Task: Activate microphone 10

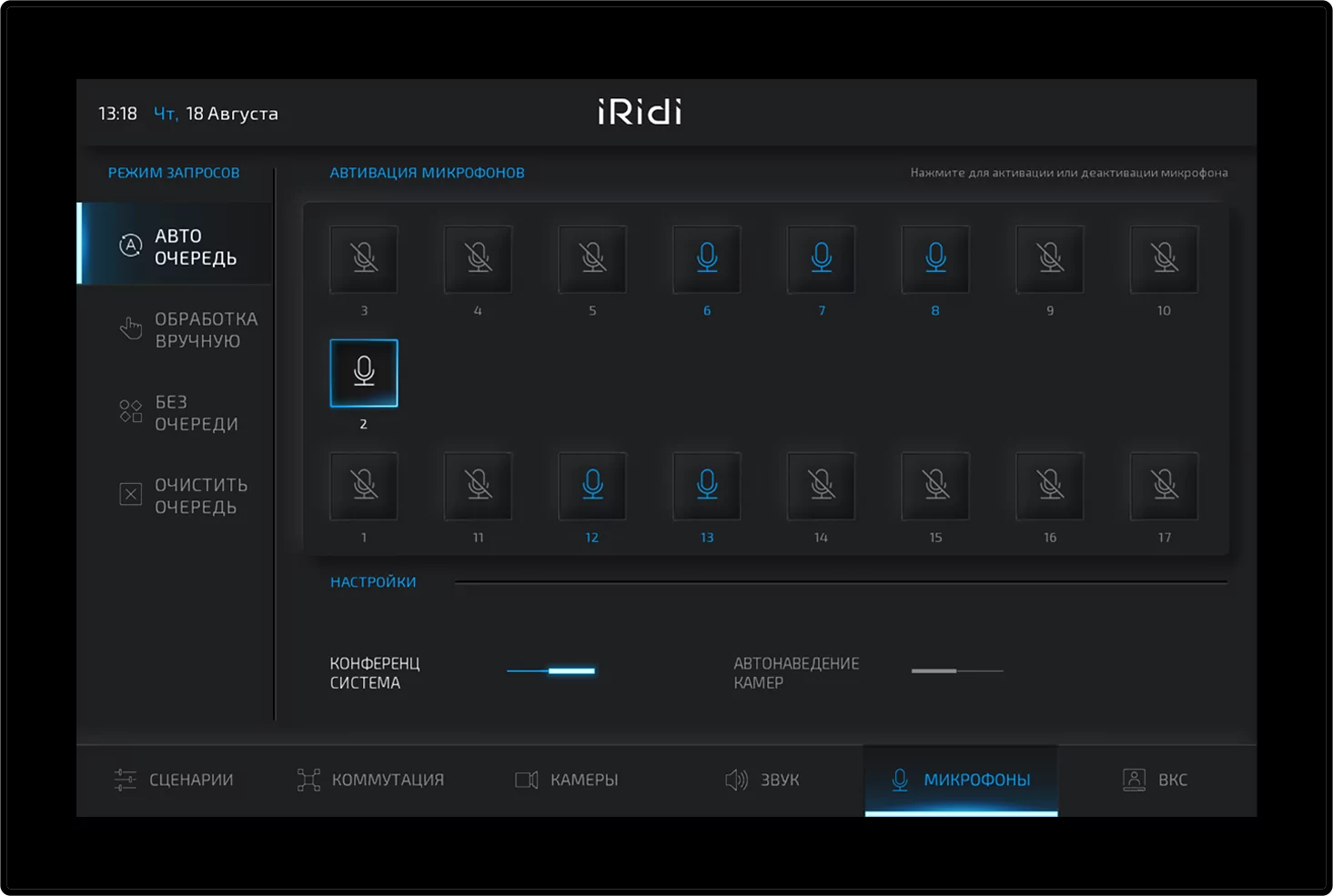Action: coord(1164,259)
